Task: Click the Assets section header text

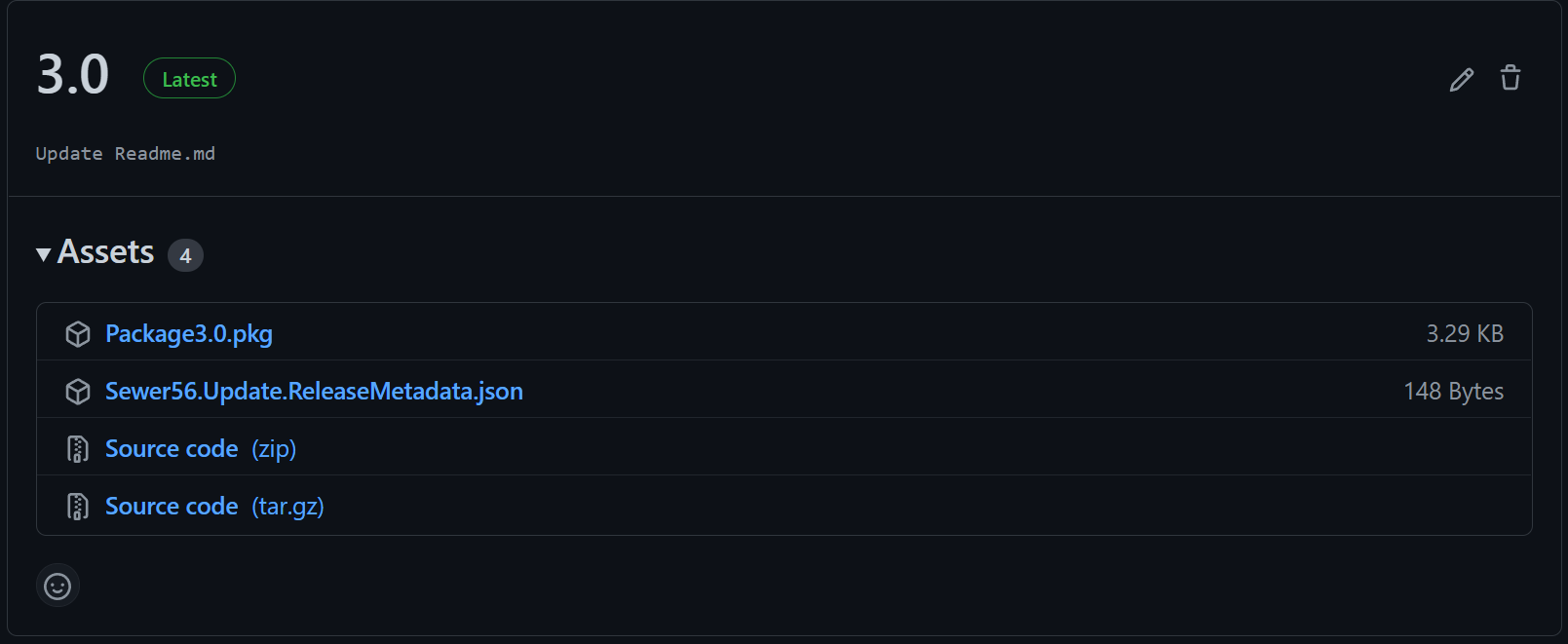Action: [x=105, y=252]
